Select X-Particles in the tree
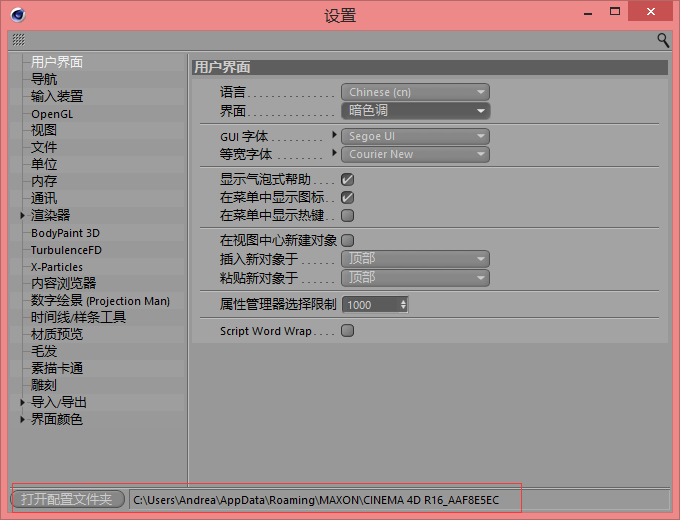The image size is (680, 520). (x=56, y=267)
